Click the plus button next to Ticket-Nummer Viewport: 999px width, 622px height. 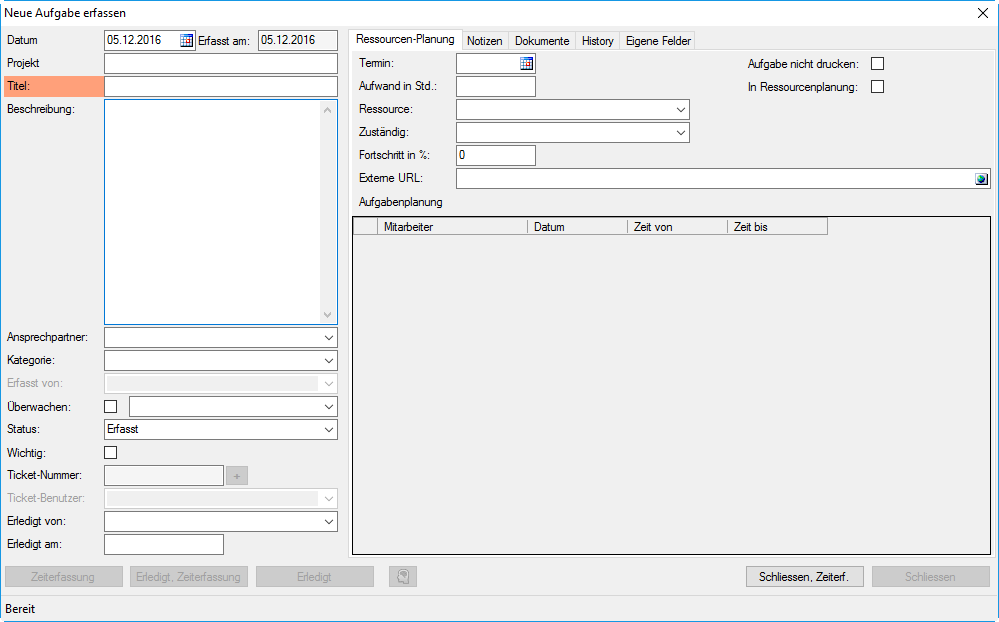(x=237, y=476)
